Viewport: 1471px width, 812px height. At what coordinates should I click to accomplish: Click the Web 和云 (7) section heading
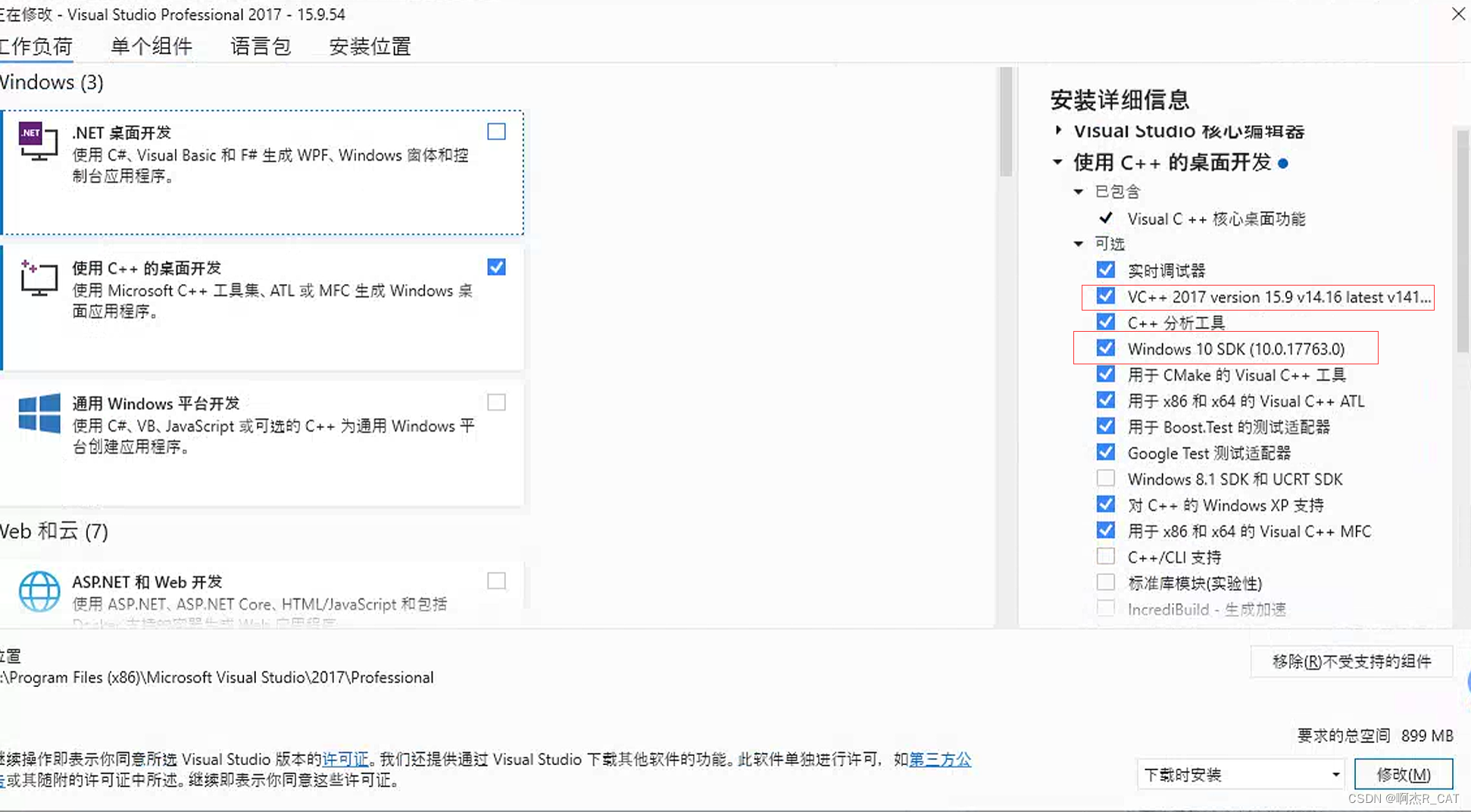54,531
